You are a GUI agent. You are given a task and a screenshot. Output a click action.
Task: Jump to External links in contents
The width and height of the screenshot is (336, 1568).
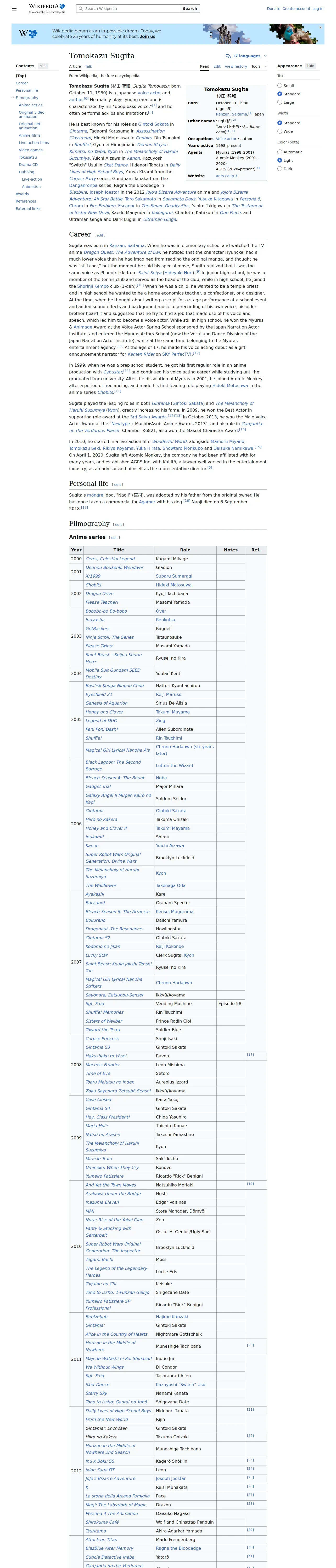click(x=28, y=209)
